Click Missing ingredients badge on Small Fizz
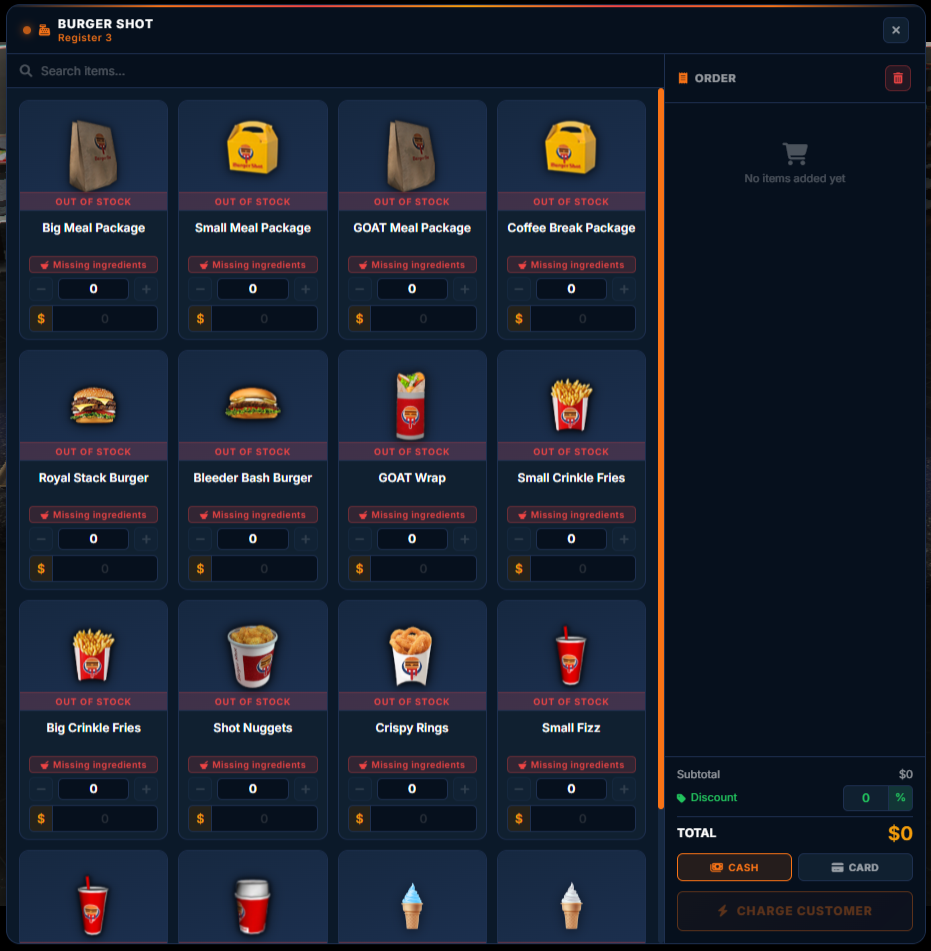 [571, 764]
